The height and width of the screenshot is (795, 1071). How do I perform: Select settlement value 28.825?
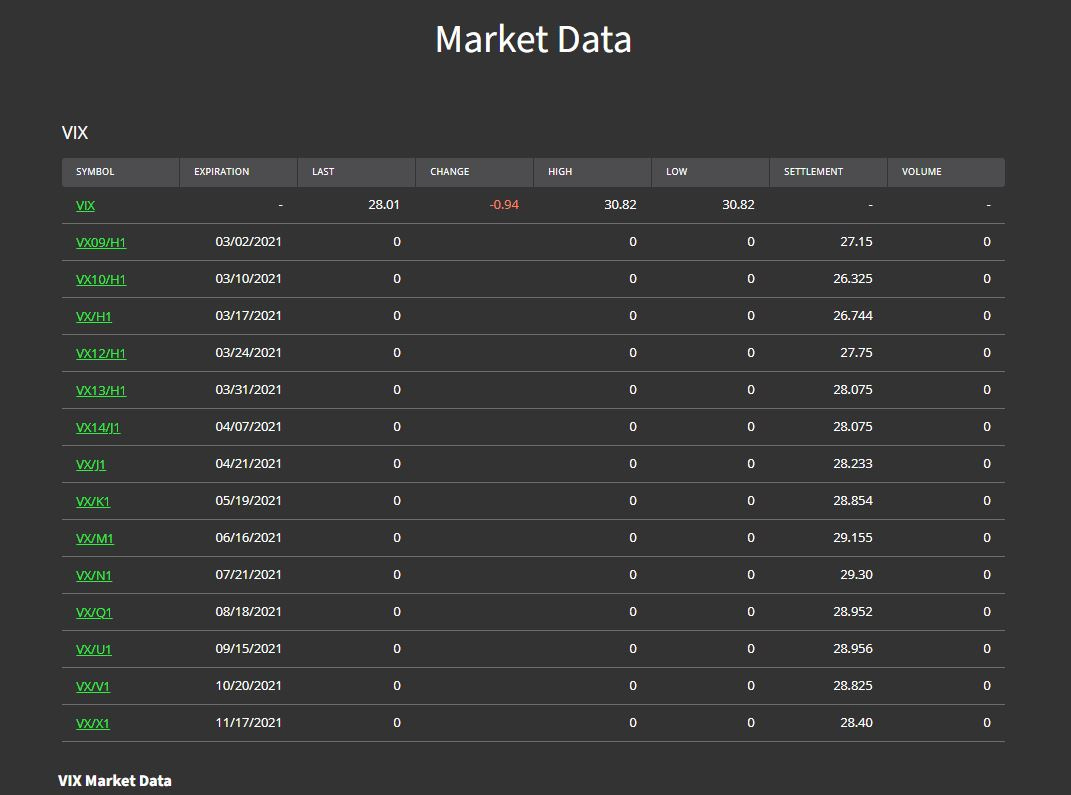tap(853, 685)
